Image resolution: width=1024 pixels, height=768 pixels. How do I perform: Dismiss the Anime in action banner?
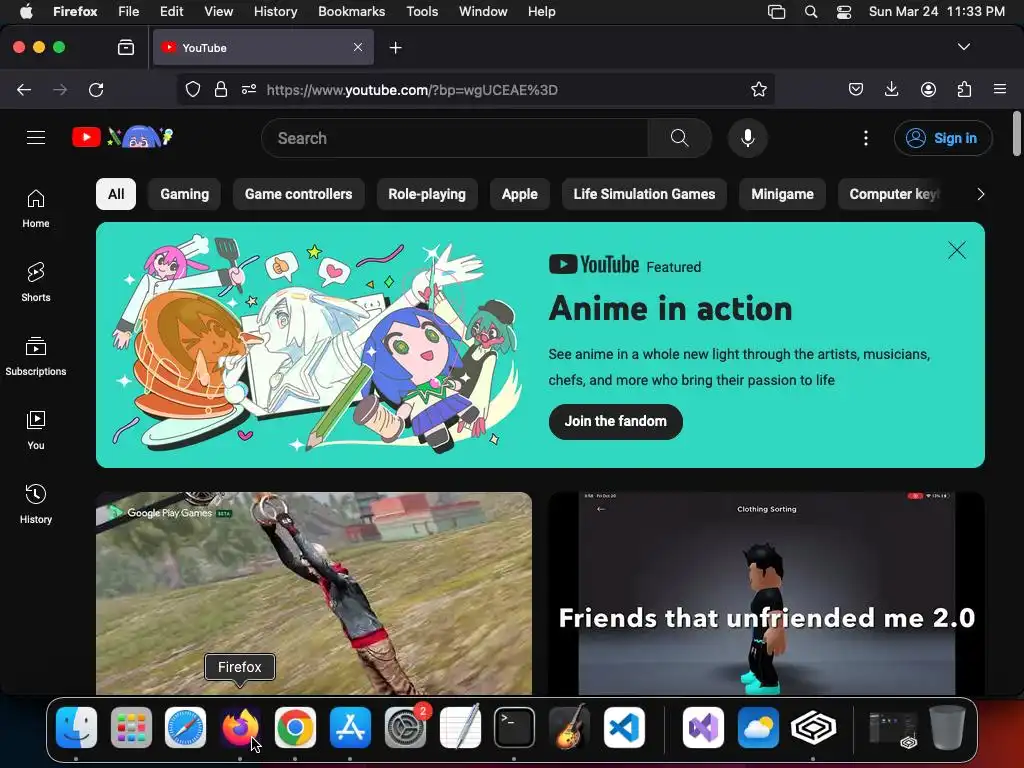[x=957, y=250]
